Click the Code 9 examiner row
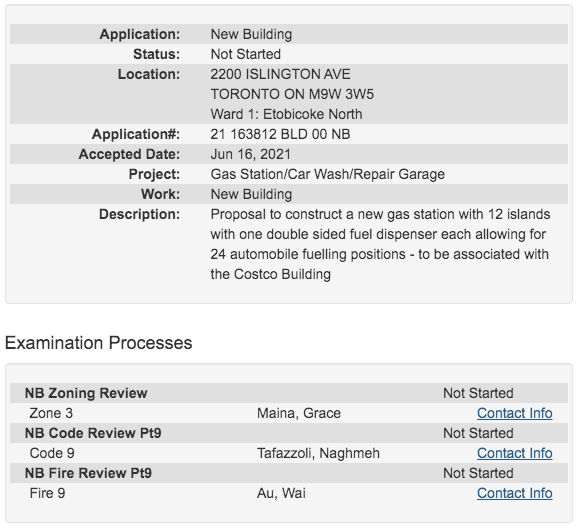577x528 pixels. pyautogui.click(x=289, y=453)
